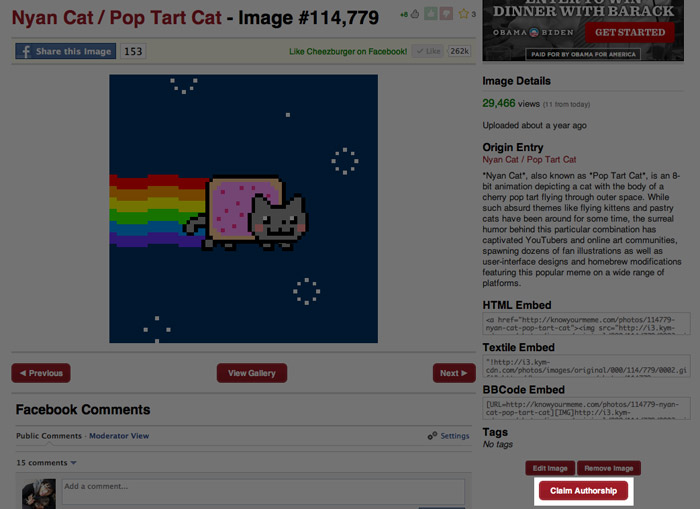The image size is (700, 509).
Task: Open the Nyan Cat origin entry link
Action: 529,160
